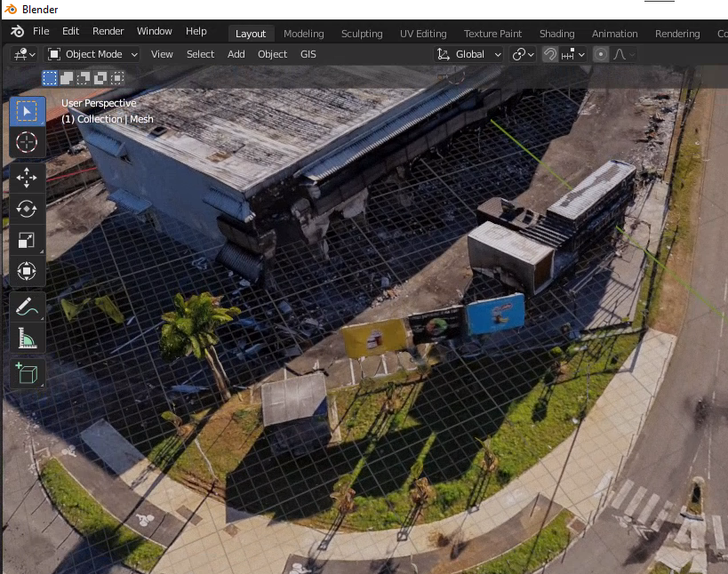Click the blue billboard in the scene
Viewport: 728px width, 574px height.
tap(495, 313)
